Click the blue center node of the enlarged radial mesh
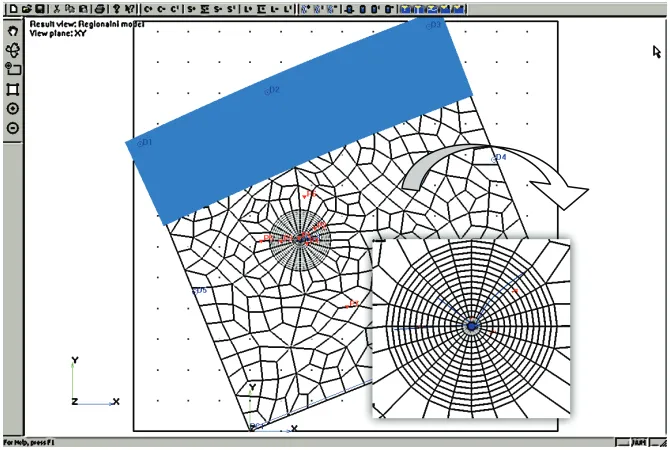 [471, 326]
